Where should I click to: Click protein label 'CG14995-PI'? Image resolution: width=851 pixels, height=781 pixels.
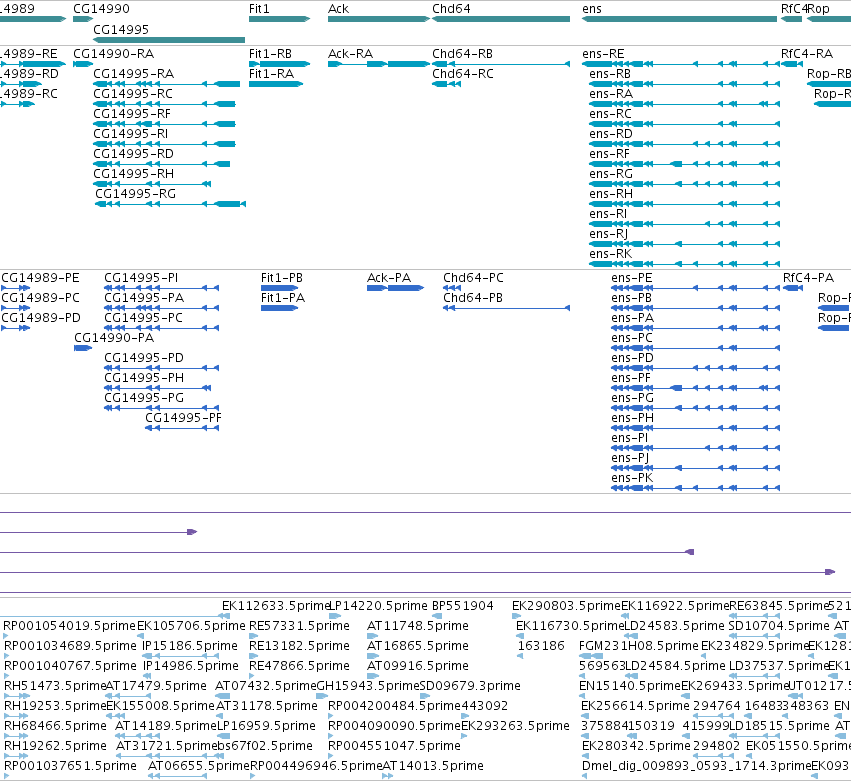pyautogui.click(x=141, y=278)
